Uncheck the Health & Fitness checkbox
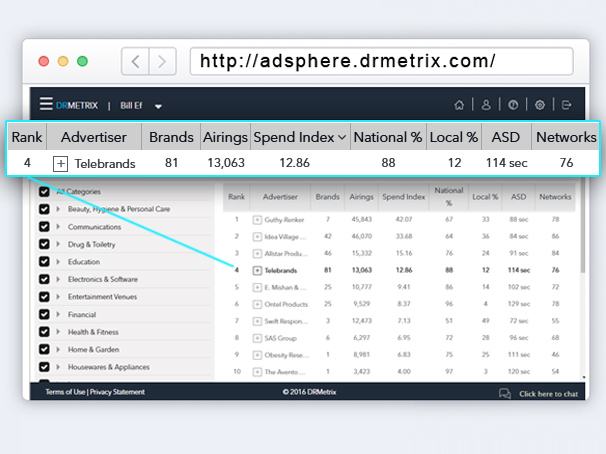Image resolution: width=606 pixels, height=454 pixels. click(44, 332)
